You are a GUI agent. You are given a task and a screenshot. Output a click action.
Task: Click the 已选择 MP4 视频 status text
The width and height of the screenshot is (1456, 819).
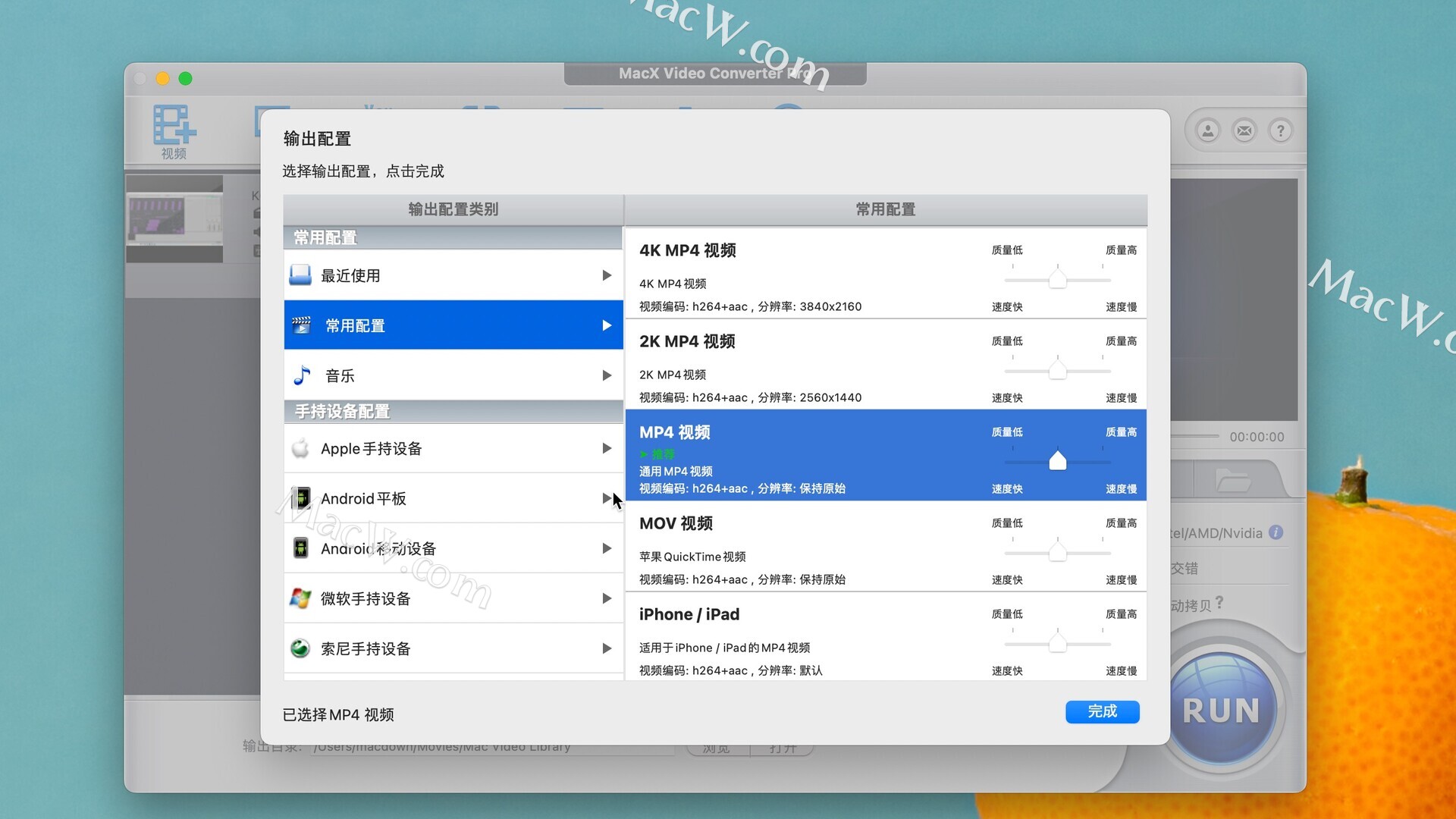pyautogui.click(x=338, y=714)
